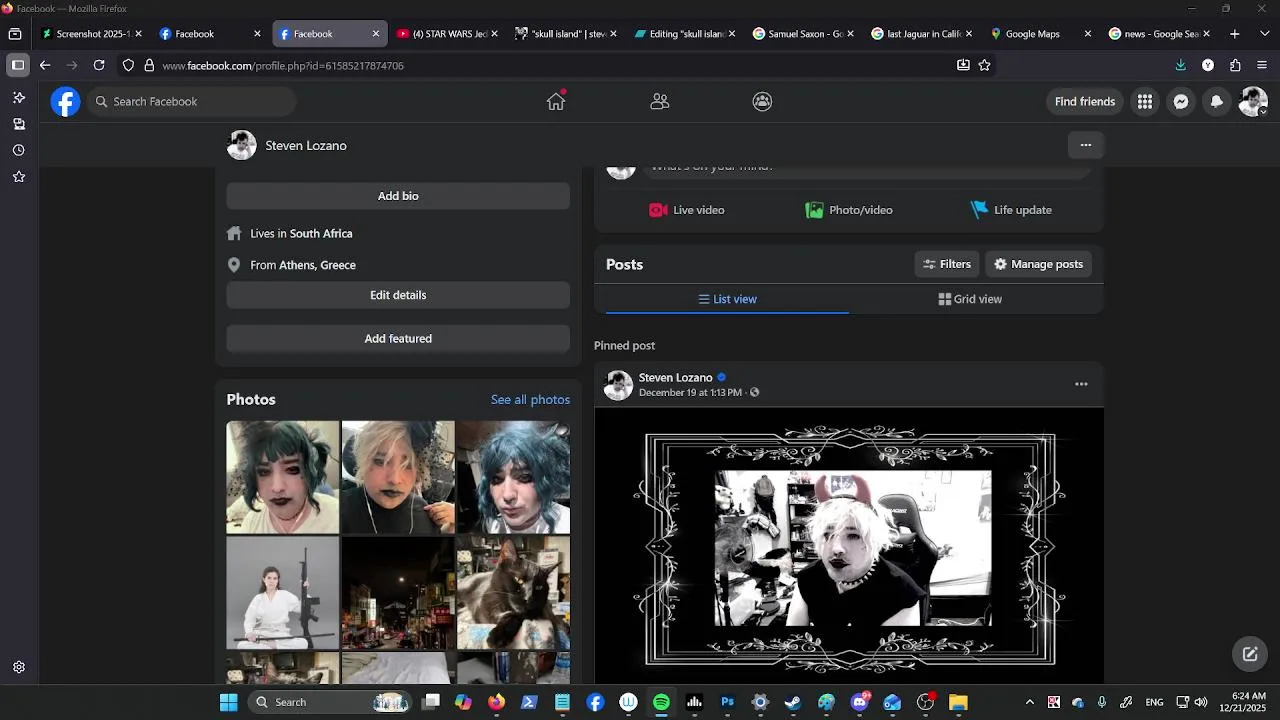Open the December 19 post timestamp
The image size is (1280, 720).
pyautogui.click(x=690, y=393)
